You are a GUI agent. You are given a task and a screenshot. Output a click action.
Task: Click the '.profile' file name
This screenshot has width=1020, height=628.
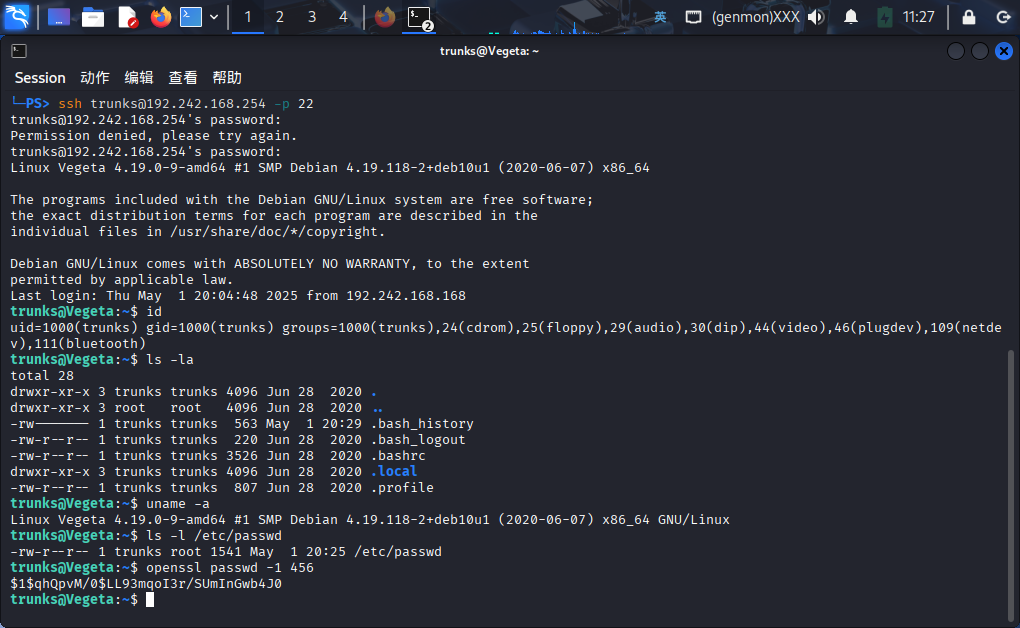click(402, 487)
